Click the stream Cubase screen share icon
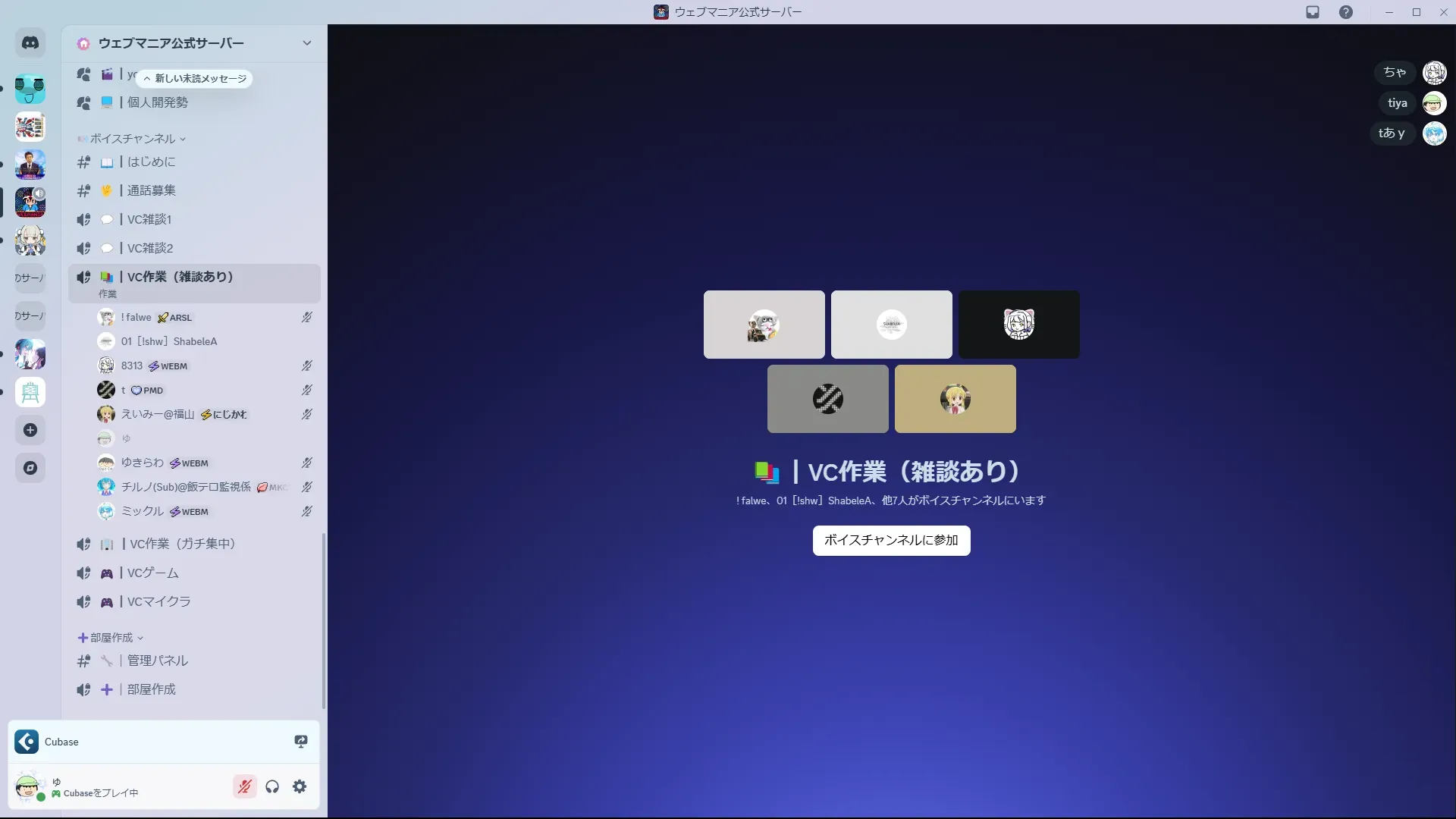1456x819 pixels. click(x=301, y=742)
